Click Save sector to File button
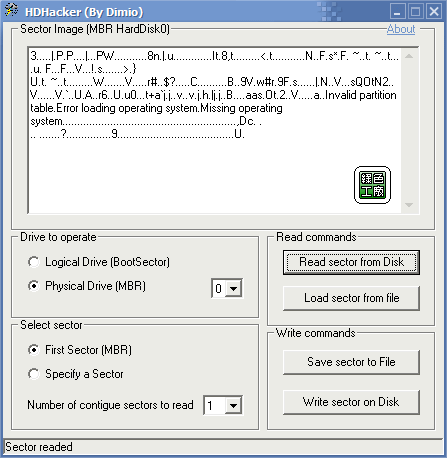 351,362
